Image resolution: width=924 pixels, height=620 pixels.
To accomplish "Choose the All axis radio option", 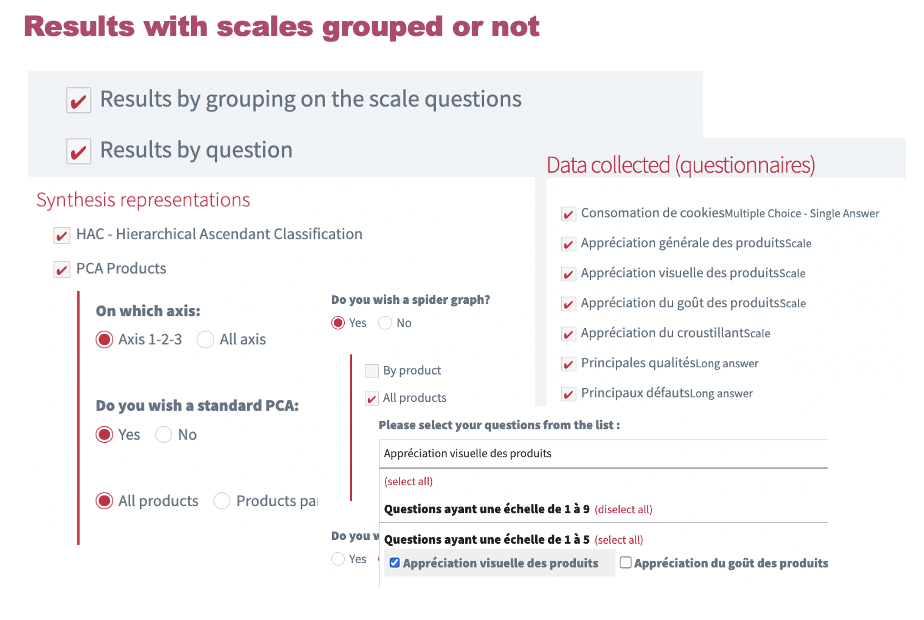I will point(205,340).
